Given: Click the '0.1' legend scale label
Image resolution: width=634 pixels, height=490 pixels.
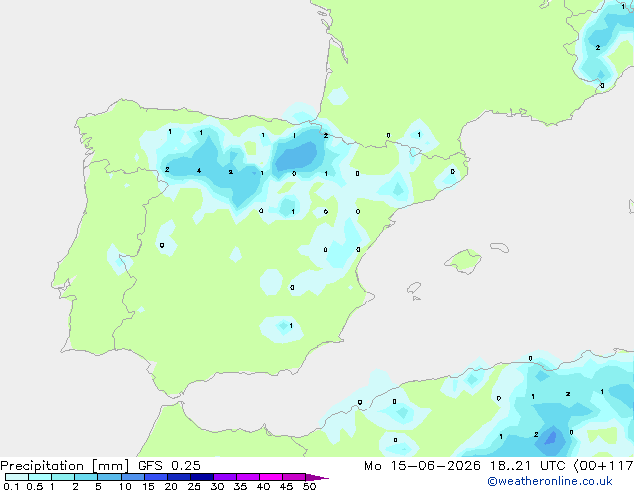Looking at the screenshot, I should [x=11, y=486].
